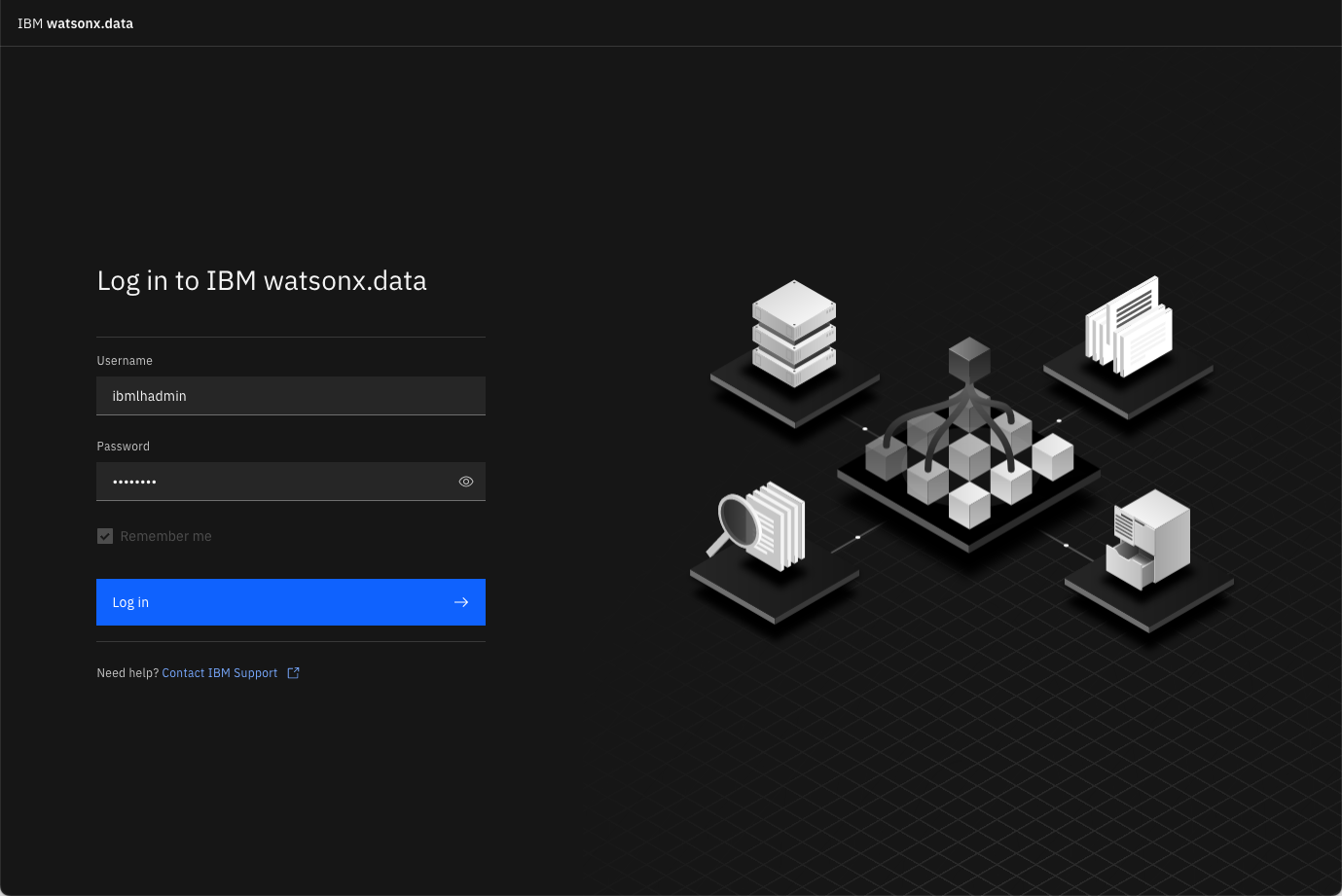Click the Username input field
1342x896 pixels.
(291, 396)
